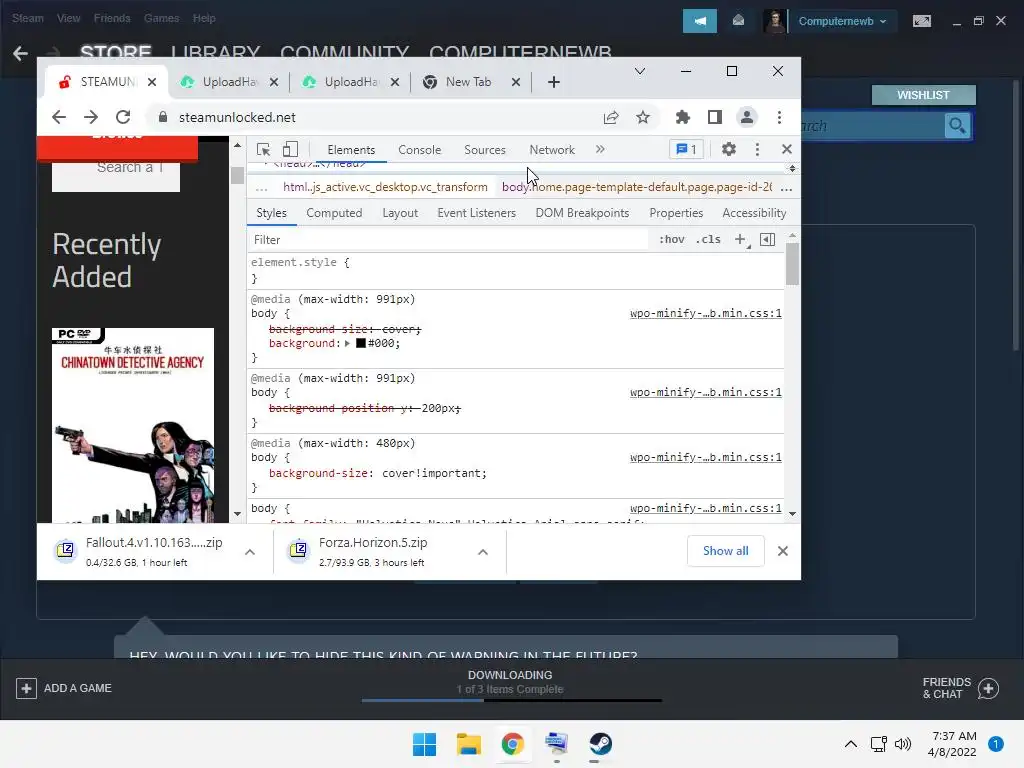The width and height of the screenshot is (1024, 768).
Task: Open the Friends menu in Steam
Action: [112, 18]
